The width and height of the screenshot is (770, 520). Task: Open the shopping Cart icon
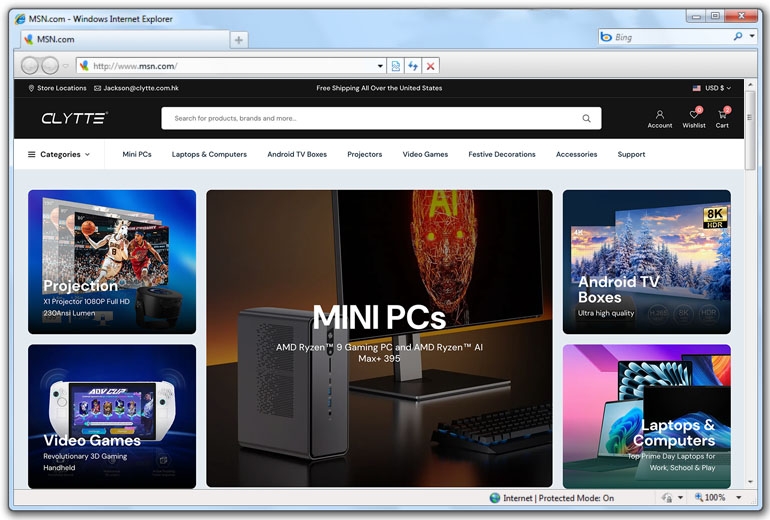[722, 119]
